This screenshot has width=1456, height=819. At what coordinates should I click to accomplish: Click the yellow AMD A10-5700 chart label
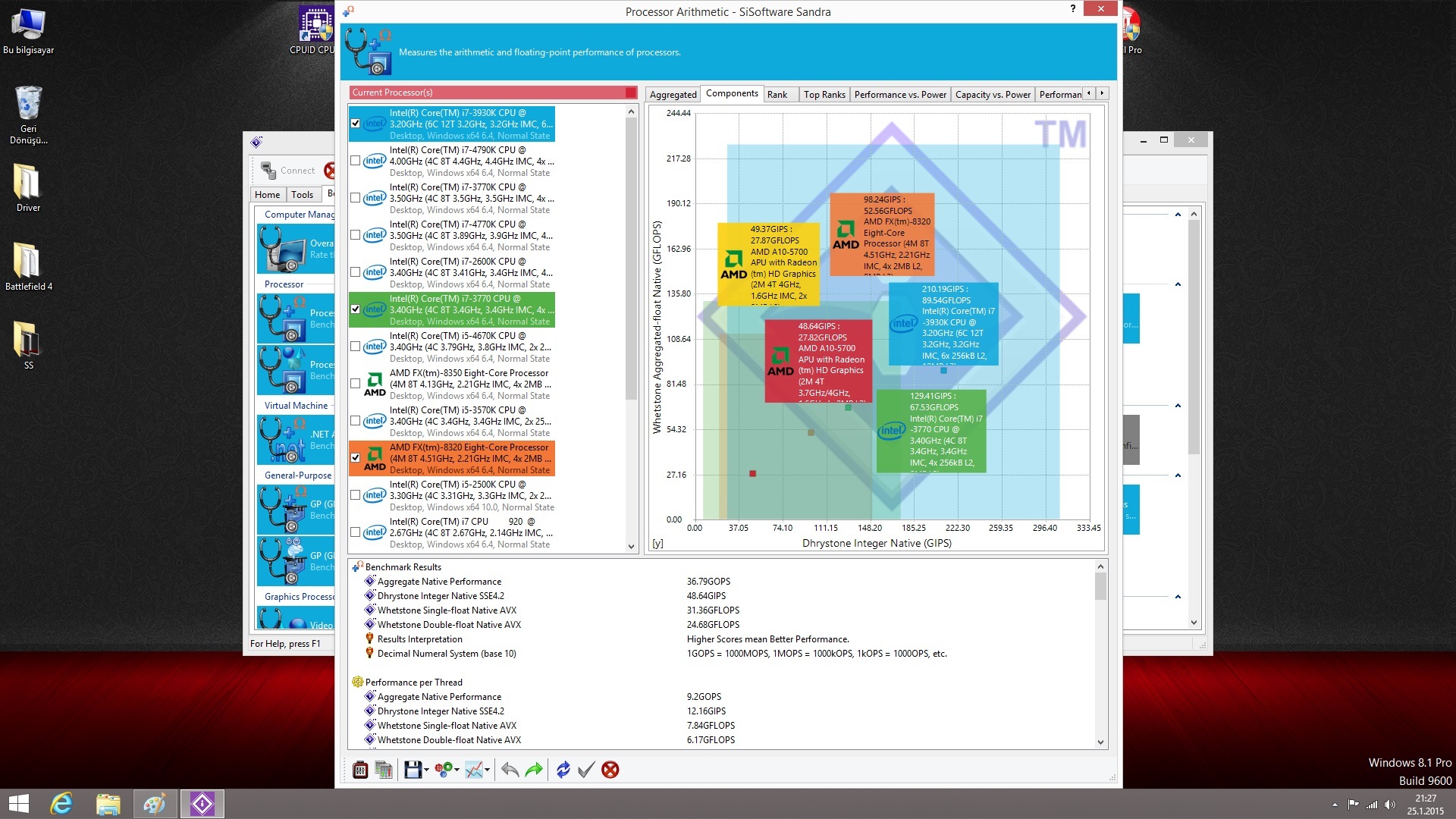coord(769,263)
